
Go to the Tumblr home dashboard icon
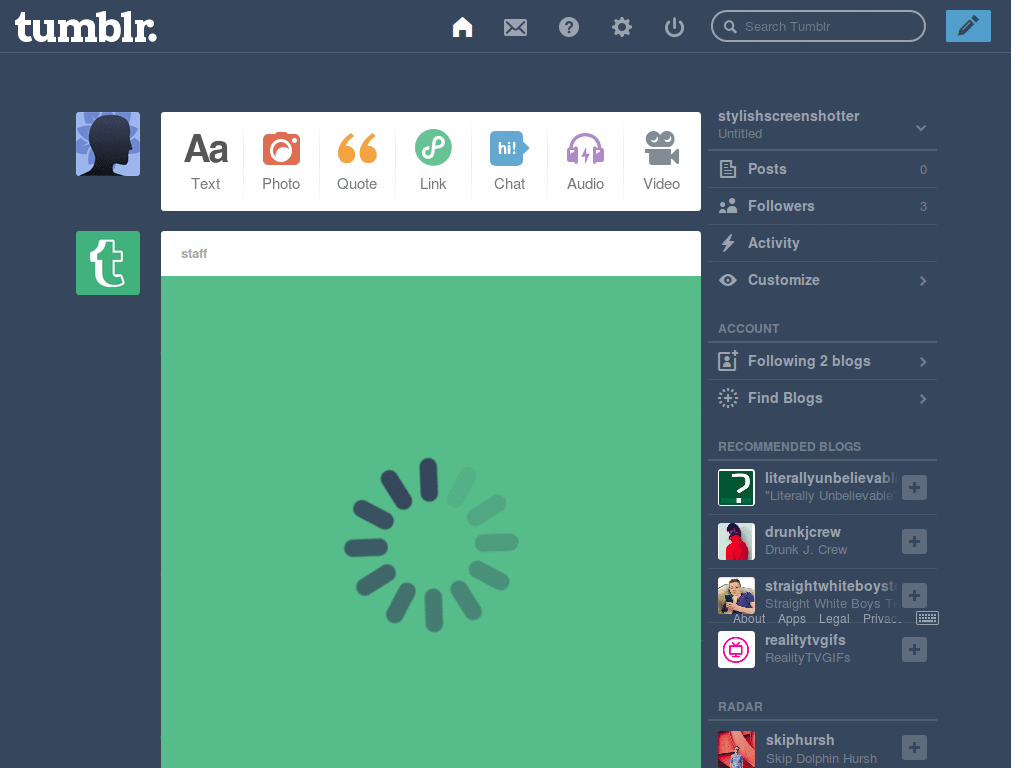[462, 27]
